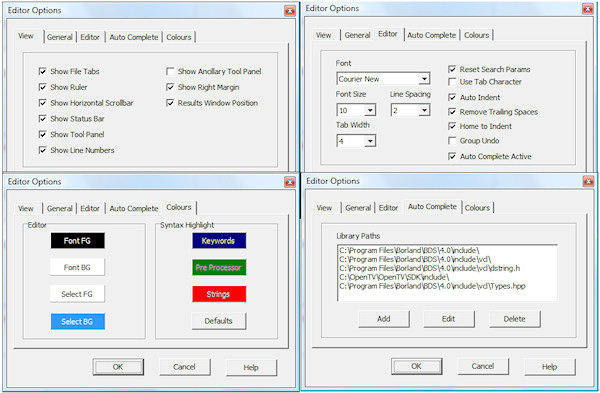Click Cancel in the Auto Complete window
The width and height of the screenshot is (600, 393).
point(483,366)
